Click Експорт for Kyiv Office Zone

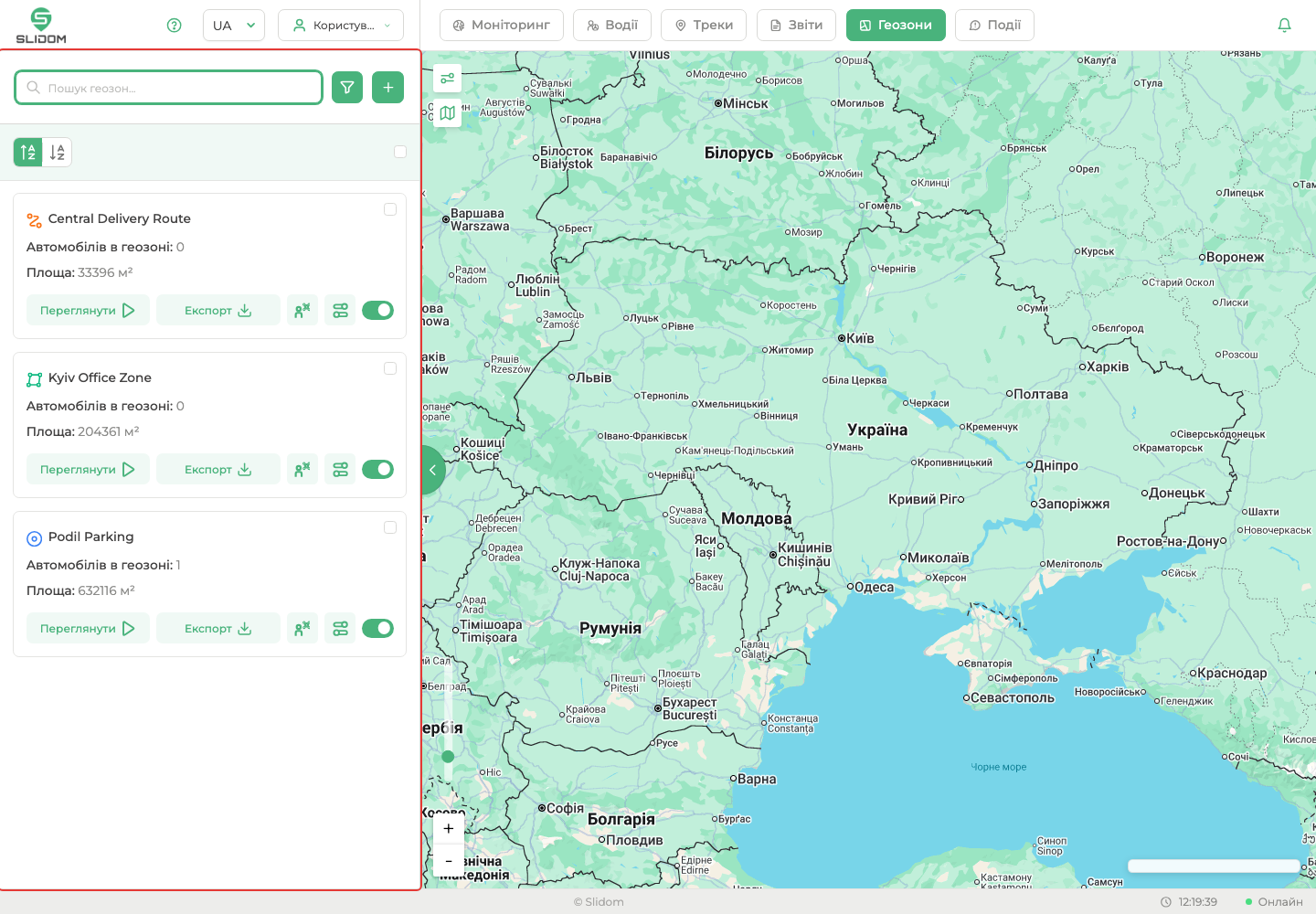tap(218, 470)
